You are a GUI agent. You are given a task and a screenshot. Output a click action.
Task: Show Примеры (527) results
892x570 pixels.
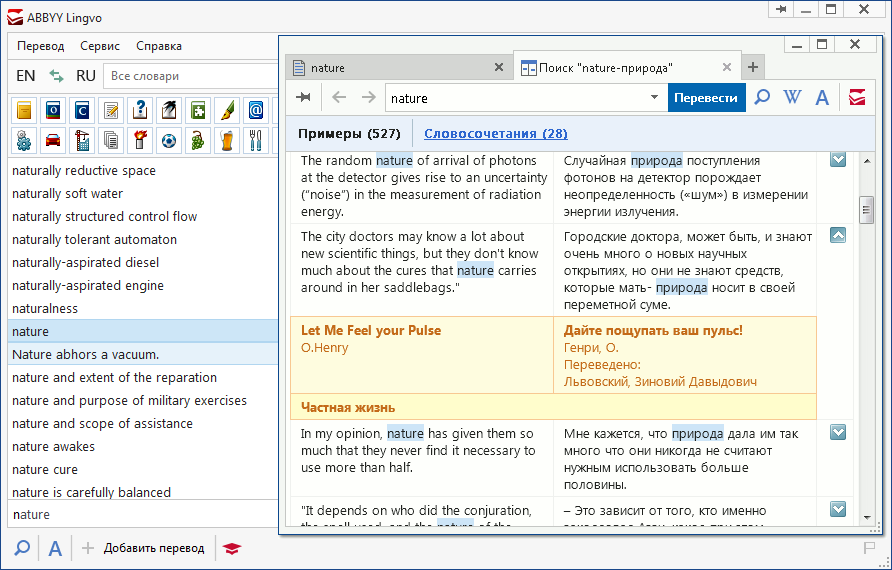349,134
